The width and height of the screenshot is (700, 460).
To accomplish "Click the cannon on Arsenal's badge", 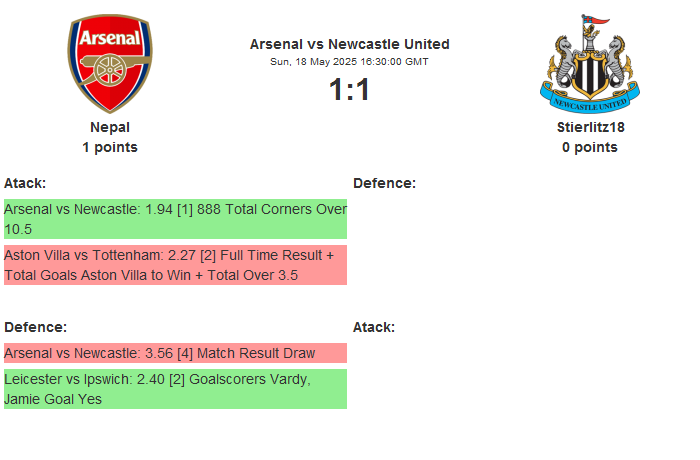I will [x=110, y=74].
